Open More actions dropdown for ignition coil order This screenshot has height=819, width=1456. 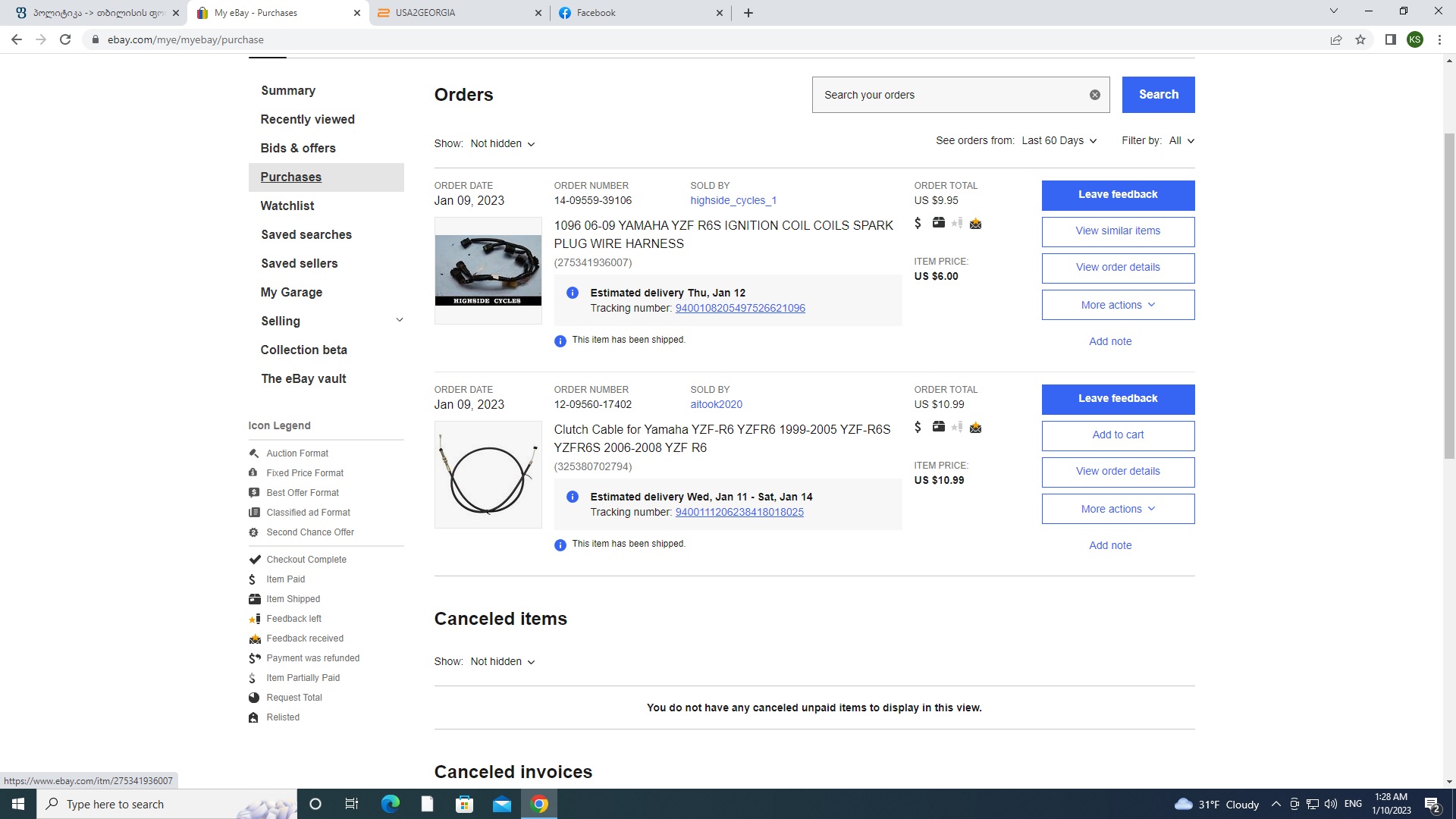coord(1117,305)
